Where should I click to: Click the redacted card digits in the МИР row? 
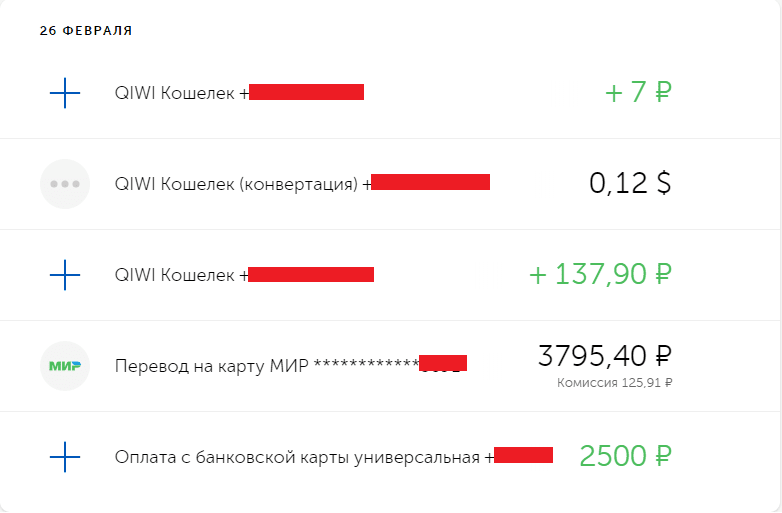[x=443, y=363]
